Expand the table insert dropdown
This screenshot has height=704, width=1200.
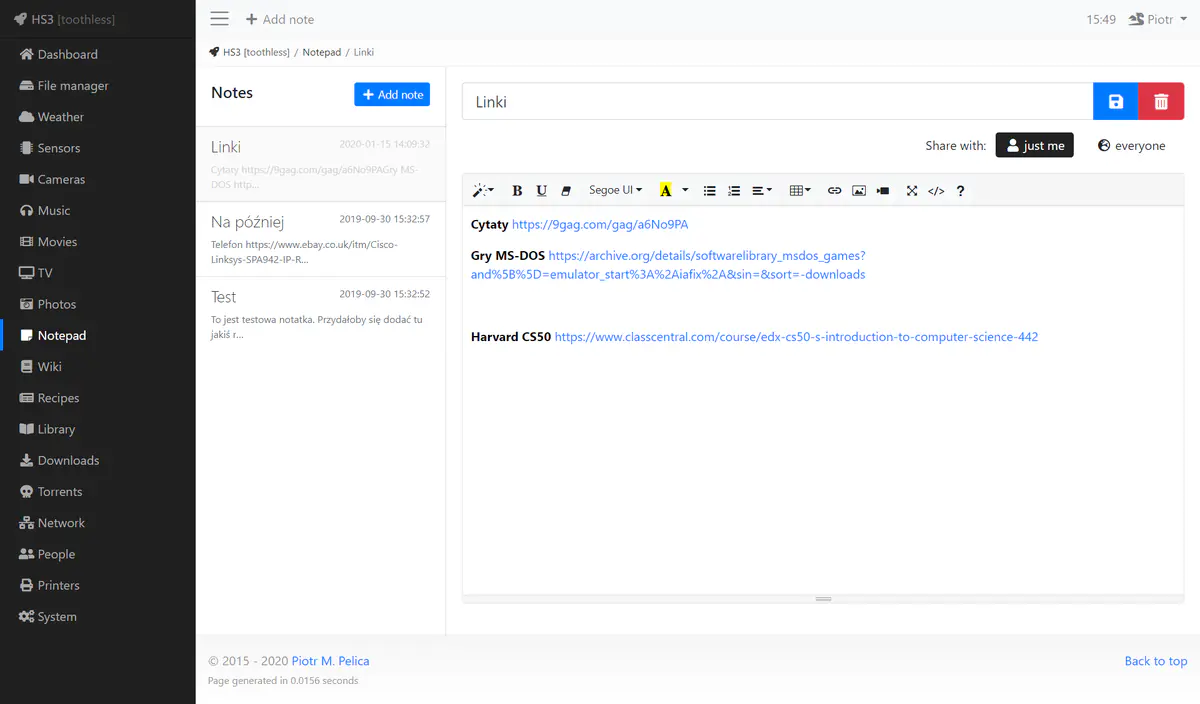800,190
